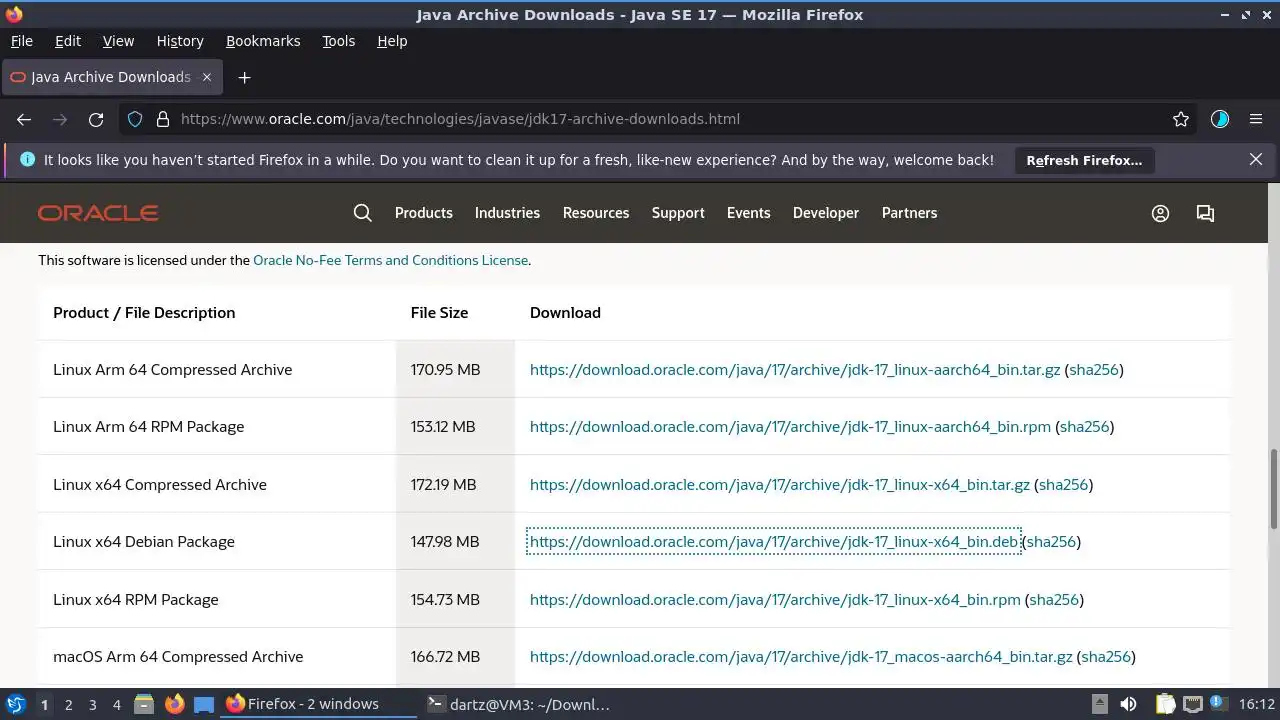The height and width of the screenshot is (720, 1280).
Task: Open Firefox application hamburger menu
Action: (1256, 119)
